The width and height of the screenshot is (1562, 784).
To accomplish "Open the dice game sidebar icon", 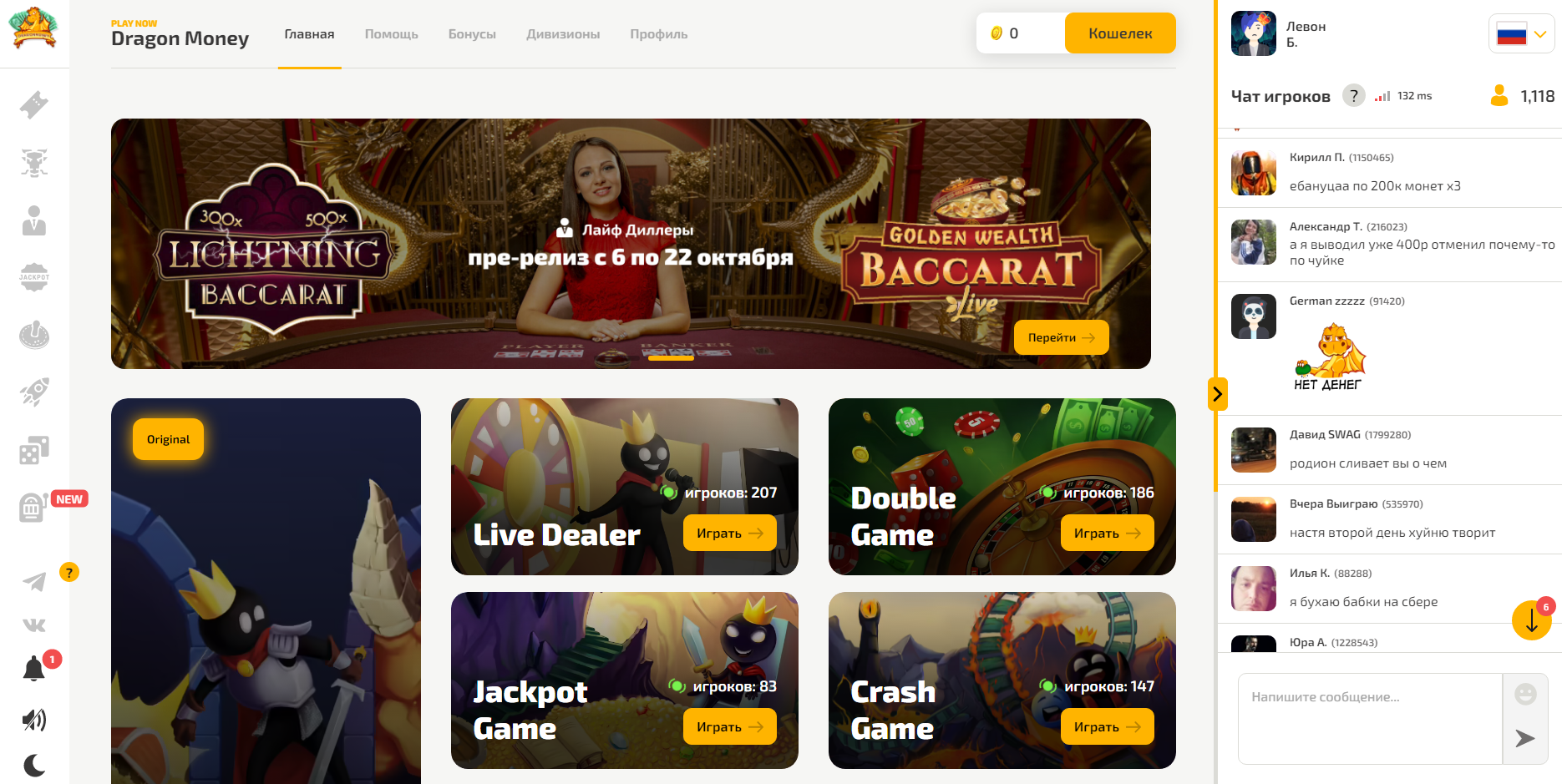I will pos(34,450).
